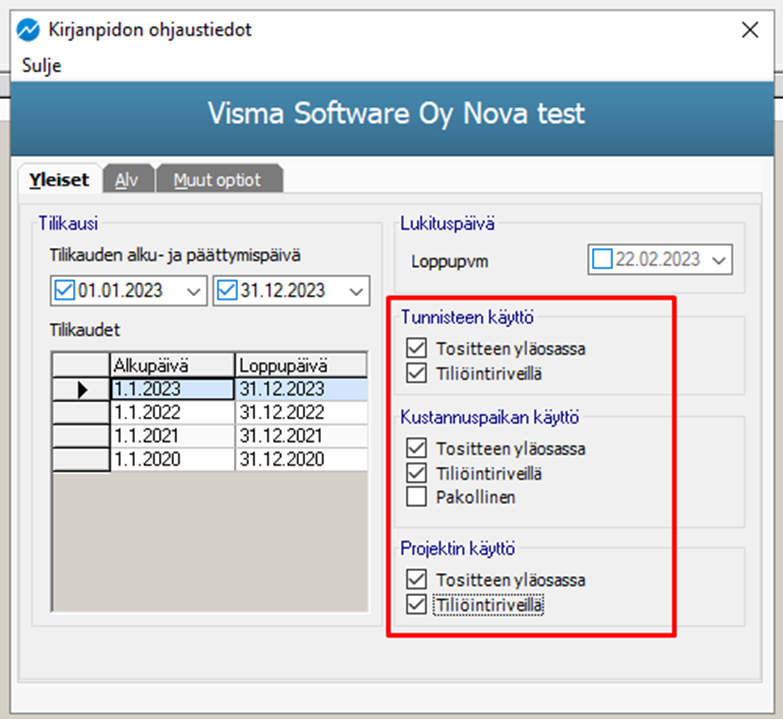Click the Alkupäivä column header

coord(172,365)
